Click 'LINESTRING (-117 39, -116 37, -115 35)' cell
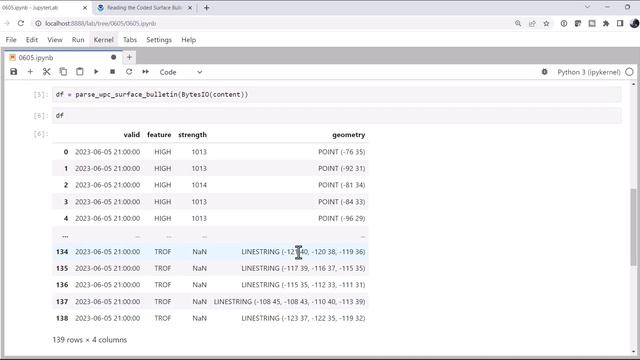The height and width of the screenshot is (360, 640). [x=303, y=269]
